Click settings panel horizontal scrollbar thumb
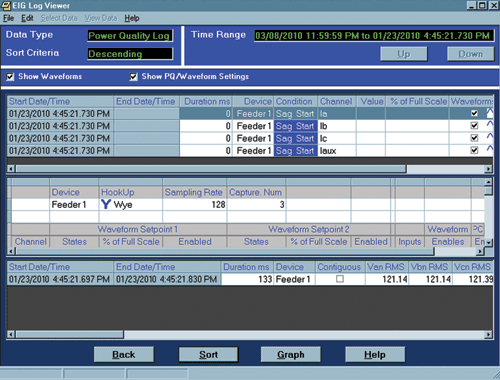The image size is (500, 380). [225, 251]
